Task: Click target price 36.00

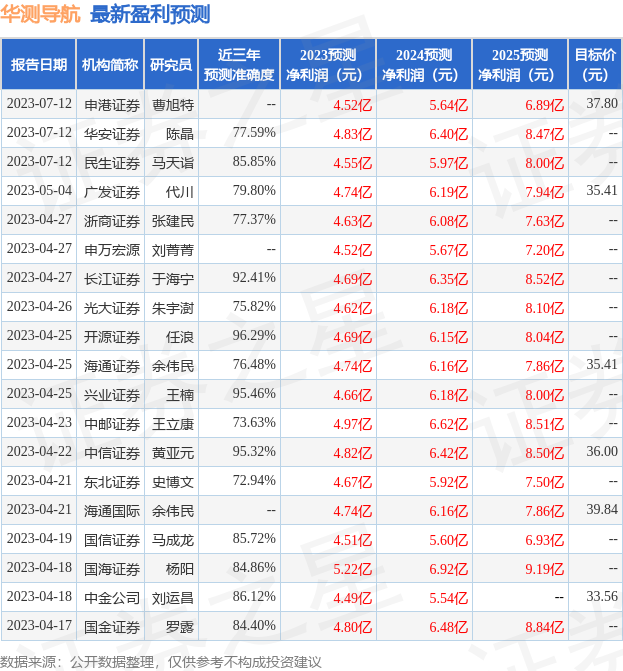Action: click(602, 451)
